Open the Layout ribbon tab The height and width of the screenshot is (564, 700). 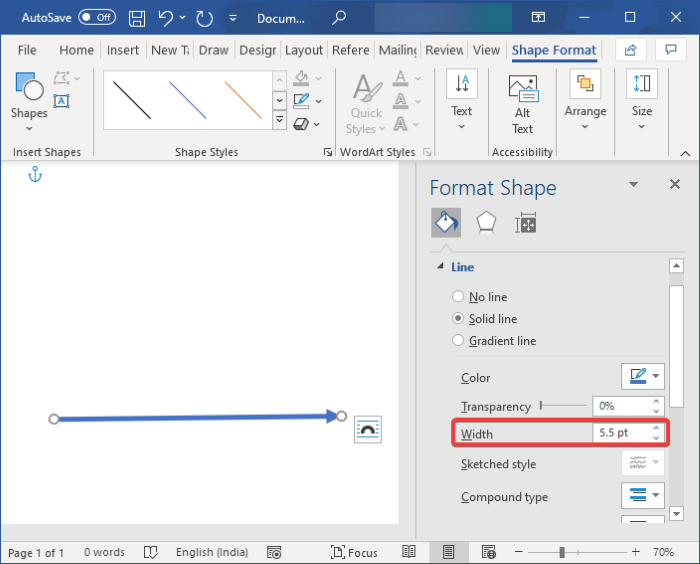pyautogui.click(x=304, y=50)
